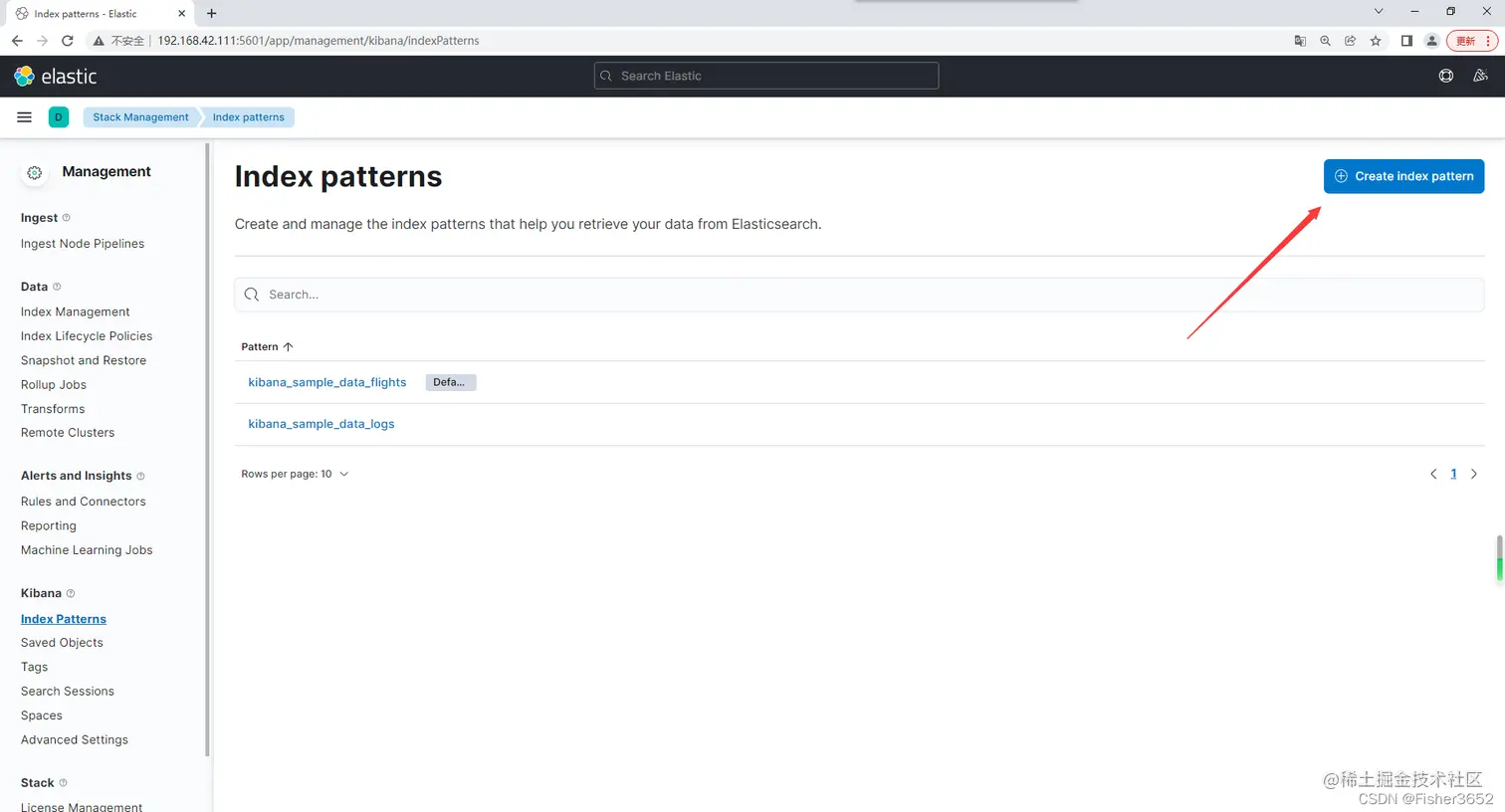1505x812 pixels.
Task: Click the translate page icon in address bar
Action: pos(1300,41)
